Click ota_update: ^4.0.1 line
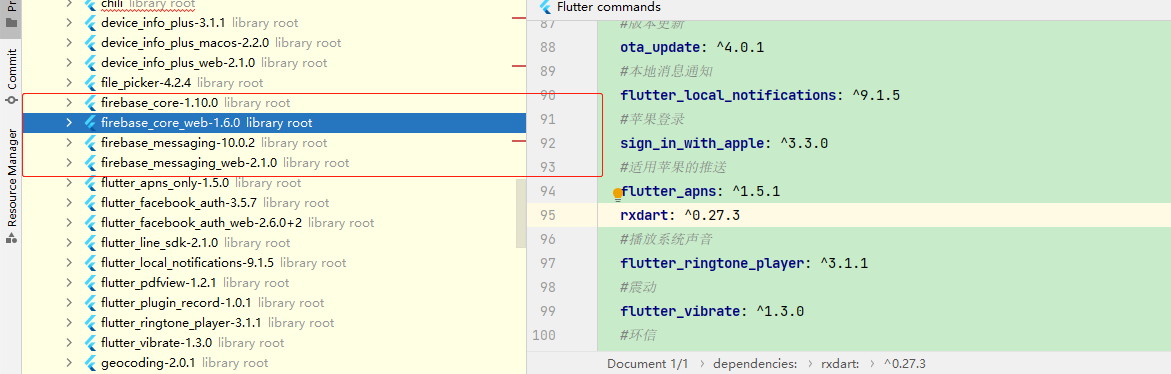1171x374 pixels. click(x=692, y=48)
